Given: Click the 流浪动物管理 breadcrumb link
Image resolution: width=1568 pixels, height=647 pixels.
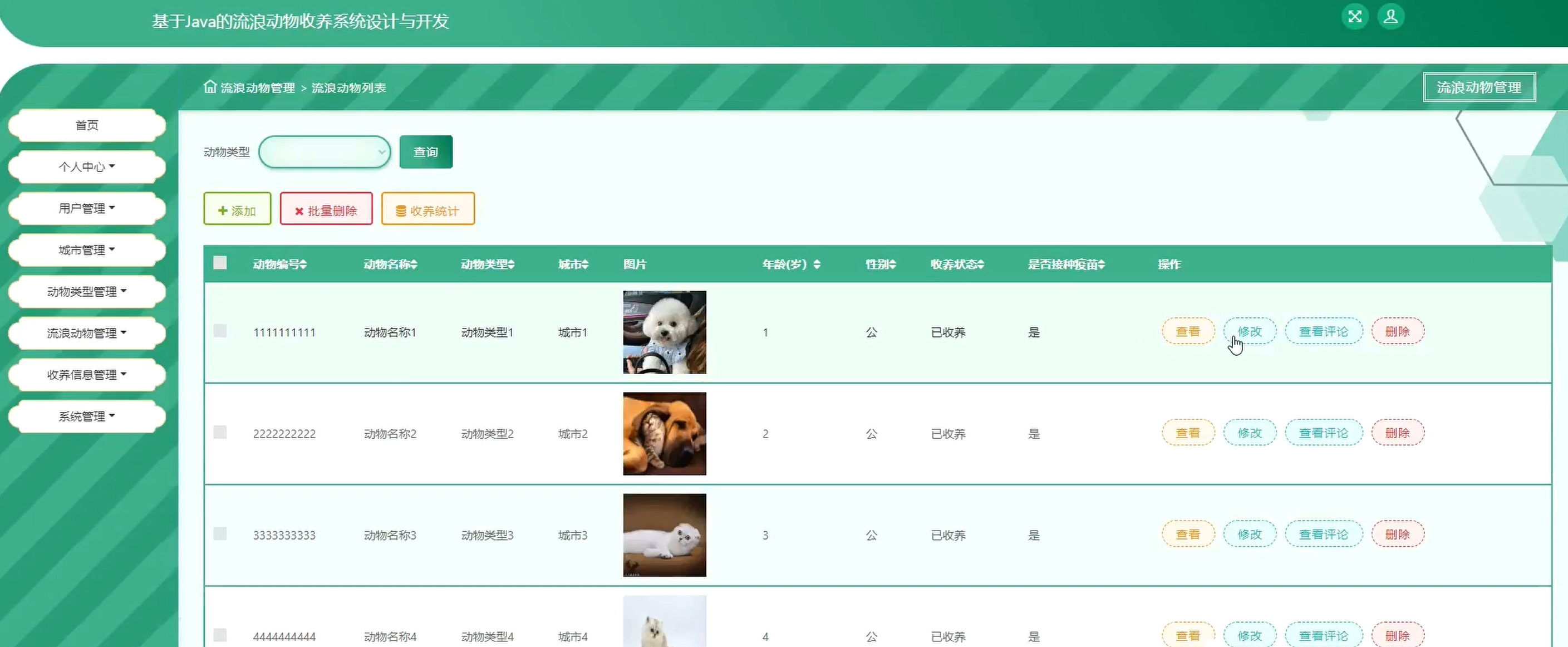Looking at the screenshot, I should click(258, 87).
